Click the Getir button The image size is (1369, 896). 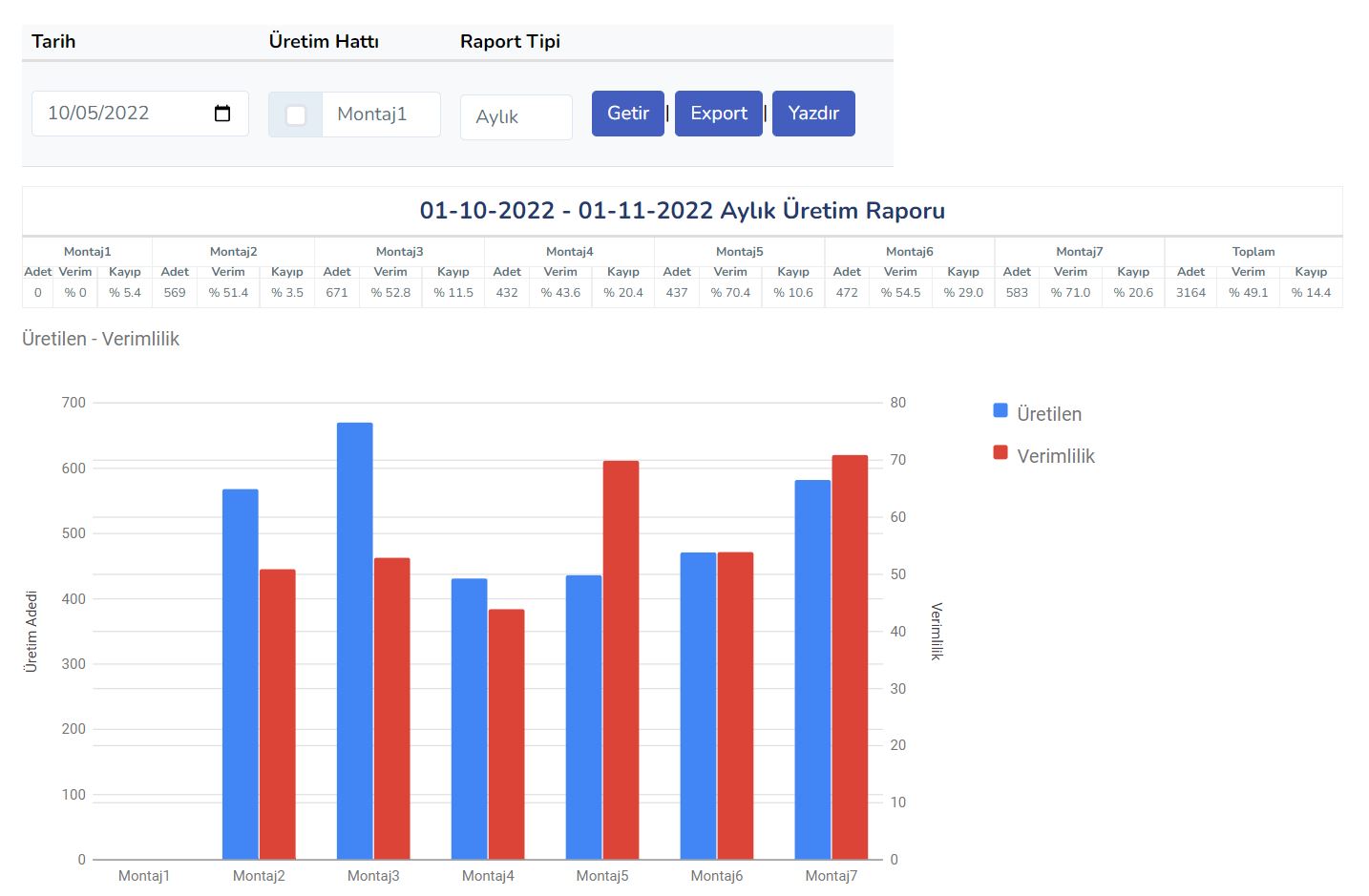click(x=627, y=114)
